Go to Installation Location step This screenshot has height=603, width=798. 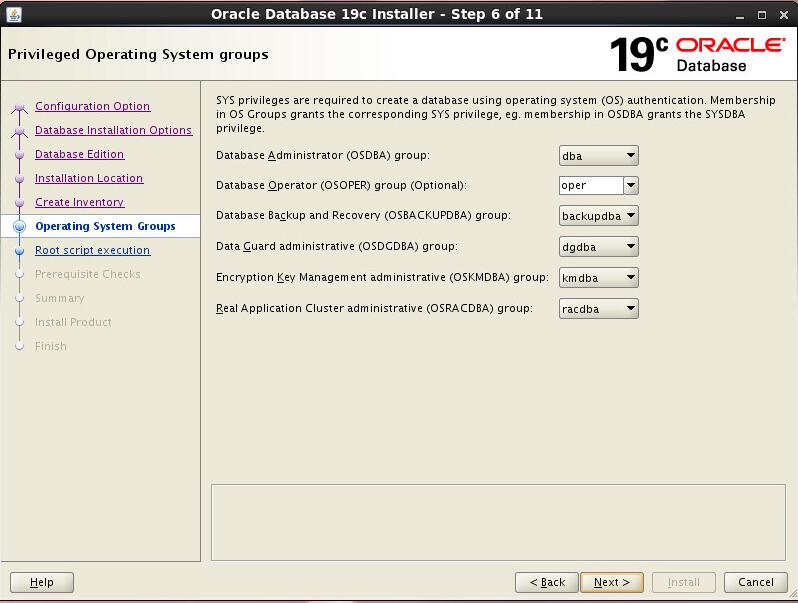89,179
